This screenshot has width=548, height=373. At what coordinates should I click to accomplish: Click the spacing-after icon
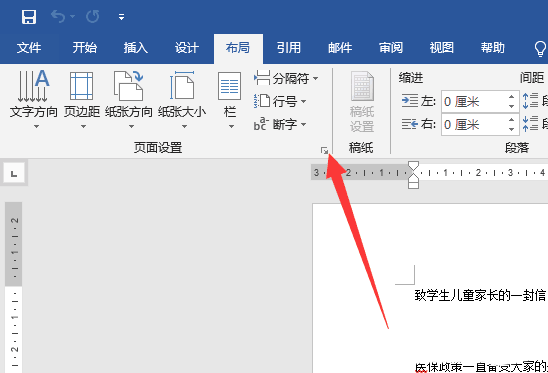click(531, 124)
